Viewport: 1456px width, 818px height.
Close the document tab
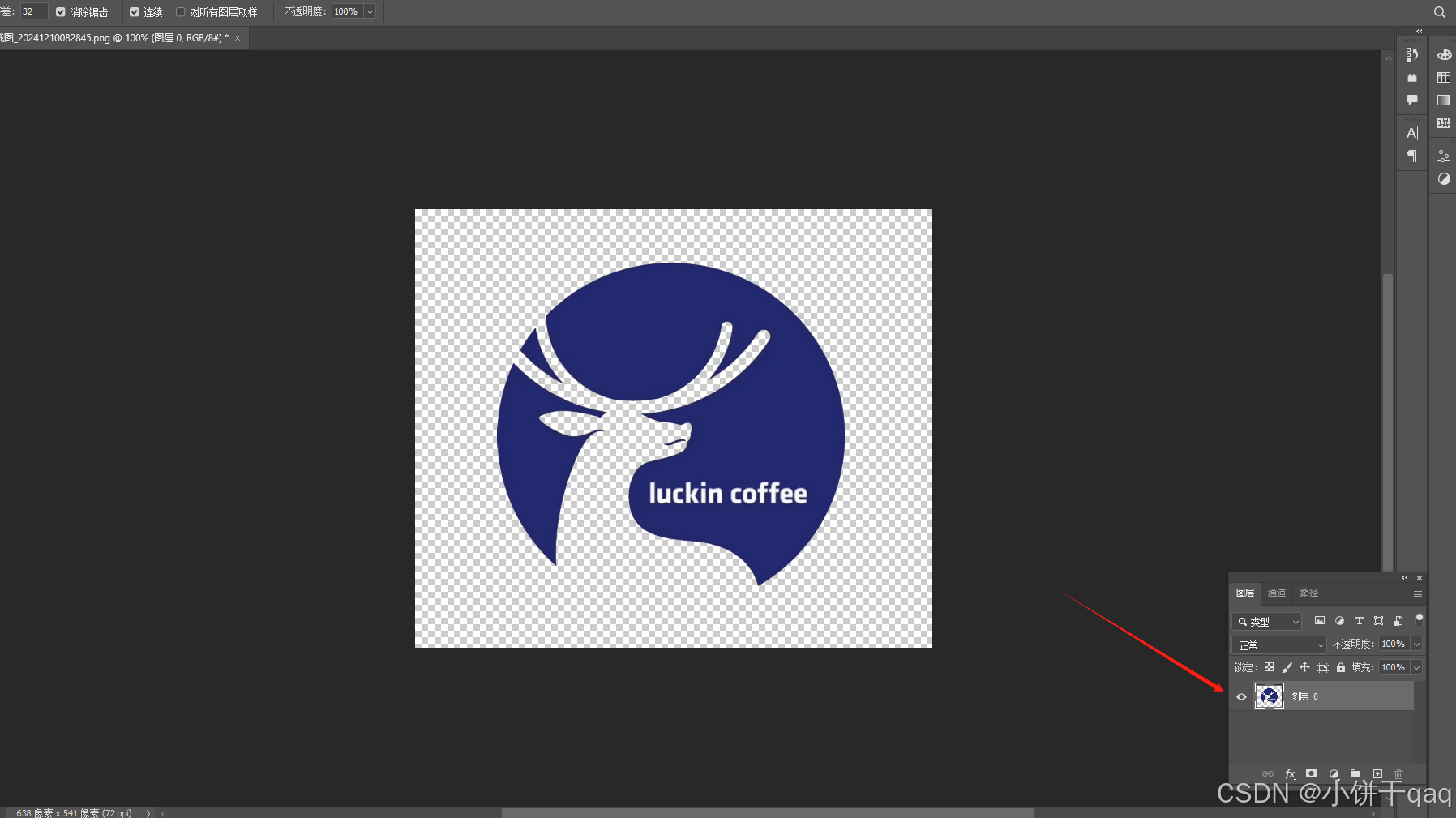[x=238, y=38]
